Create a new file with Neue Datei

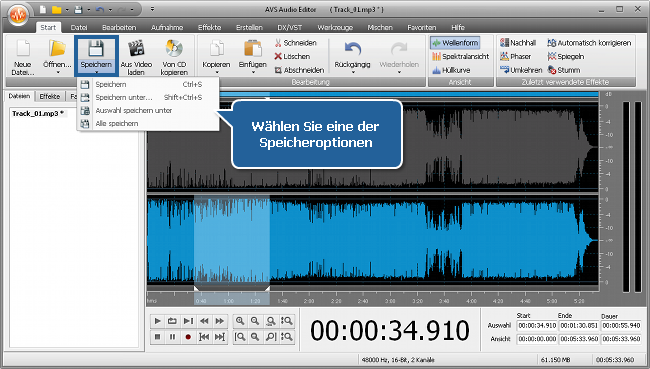[x=22, y=57]
